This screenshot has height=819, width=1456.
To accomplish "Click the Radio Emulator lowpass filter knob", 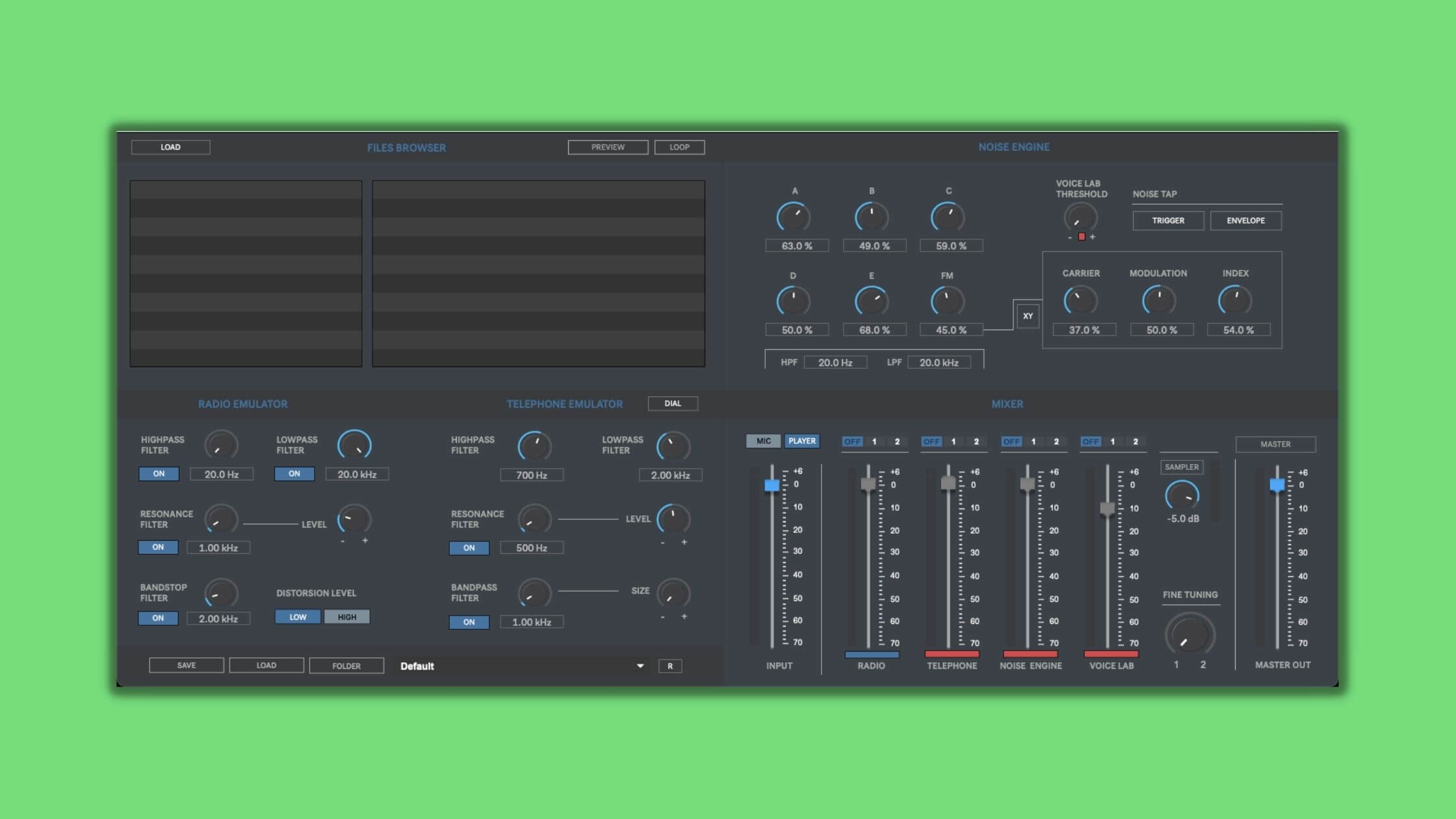I will click(x=354, y=445).
